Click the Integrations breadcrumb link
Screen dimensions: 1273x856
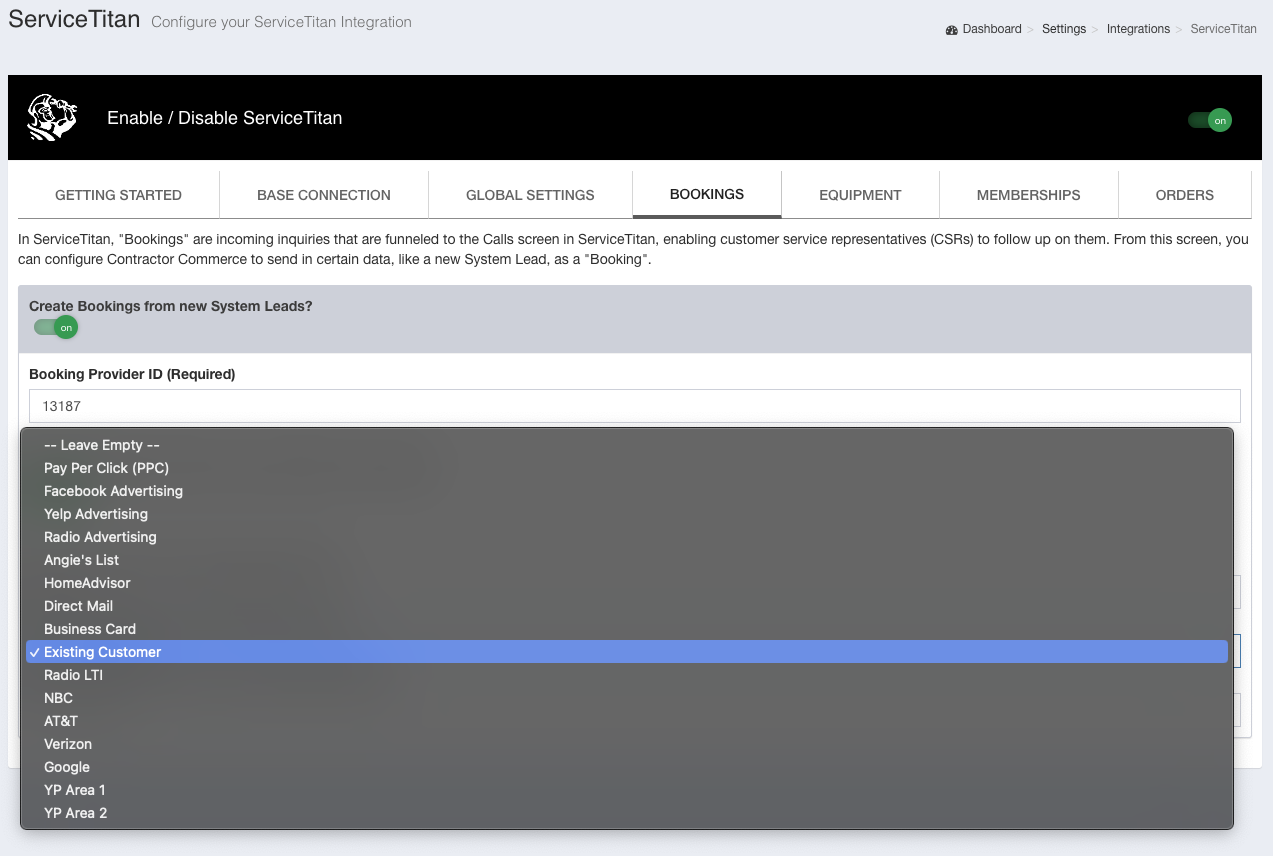(1138, 29)
